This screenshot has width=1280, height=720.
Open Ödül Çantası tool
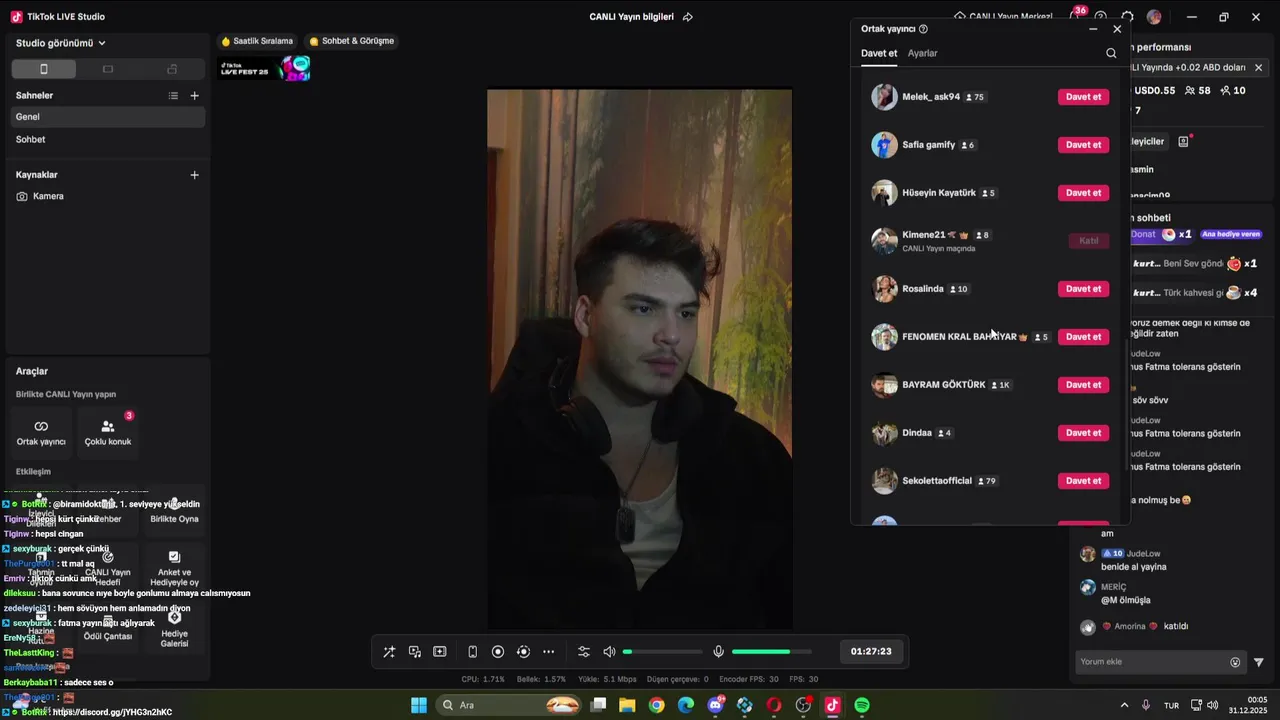108,627
